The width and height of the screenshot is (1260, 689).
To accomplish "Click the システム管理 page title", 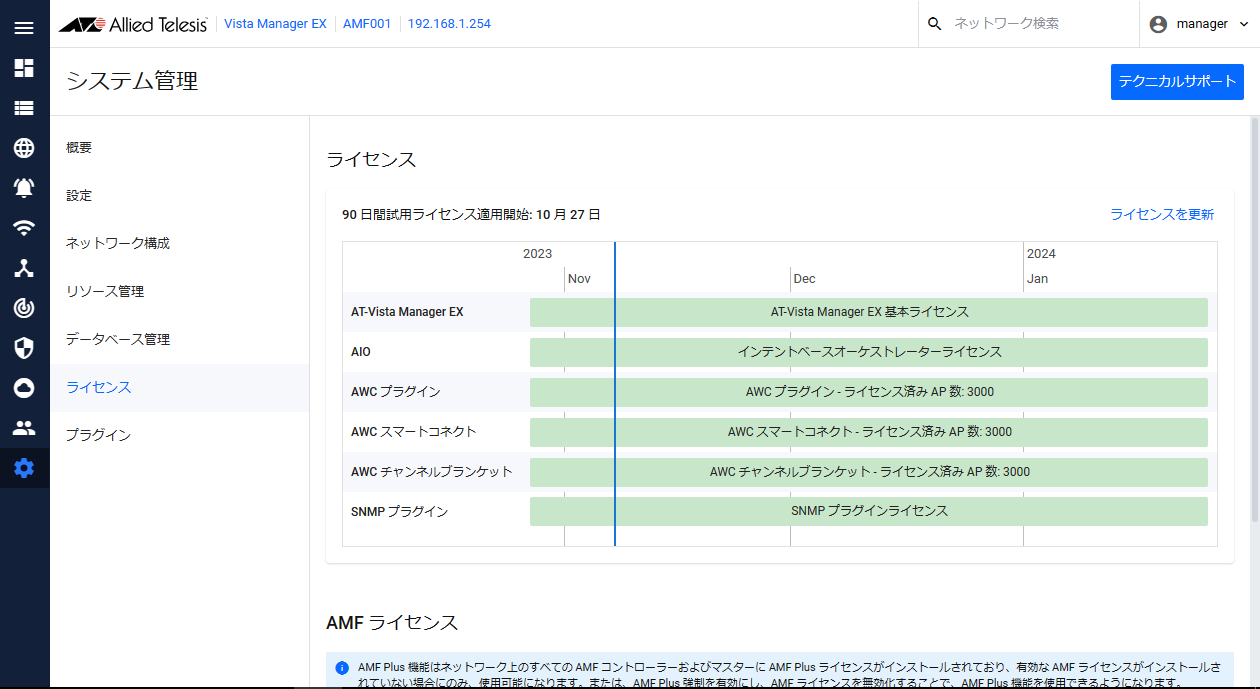I will pos(132,82).
